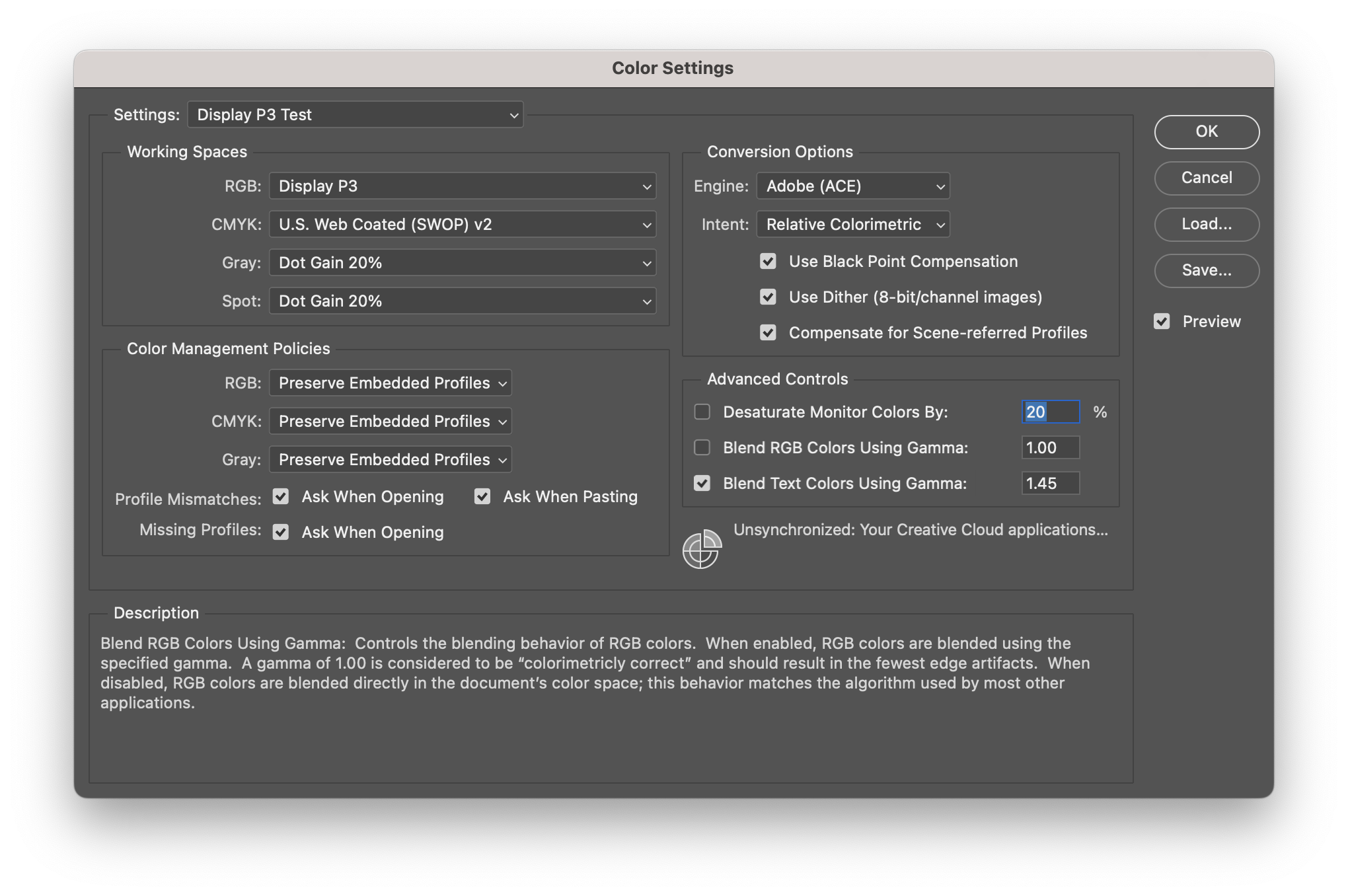The image size is (1348, 896).
Task: Open the Spot dot gain dropdown
Action: pyautogui.click(x=462, y=301)
